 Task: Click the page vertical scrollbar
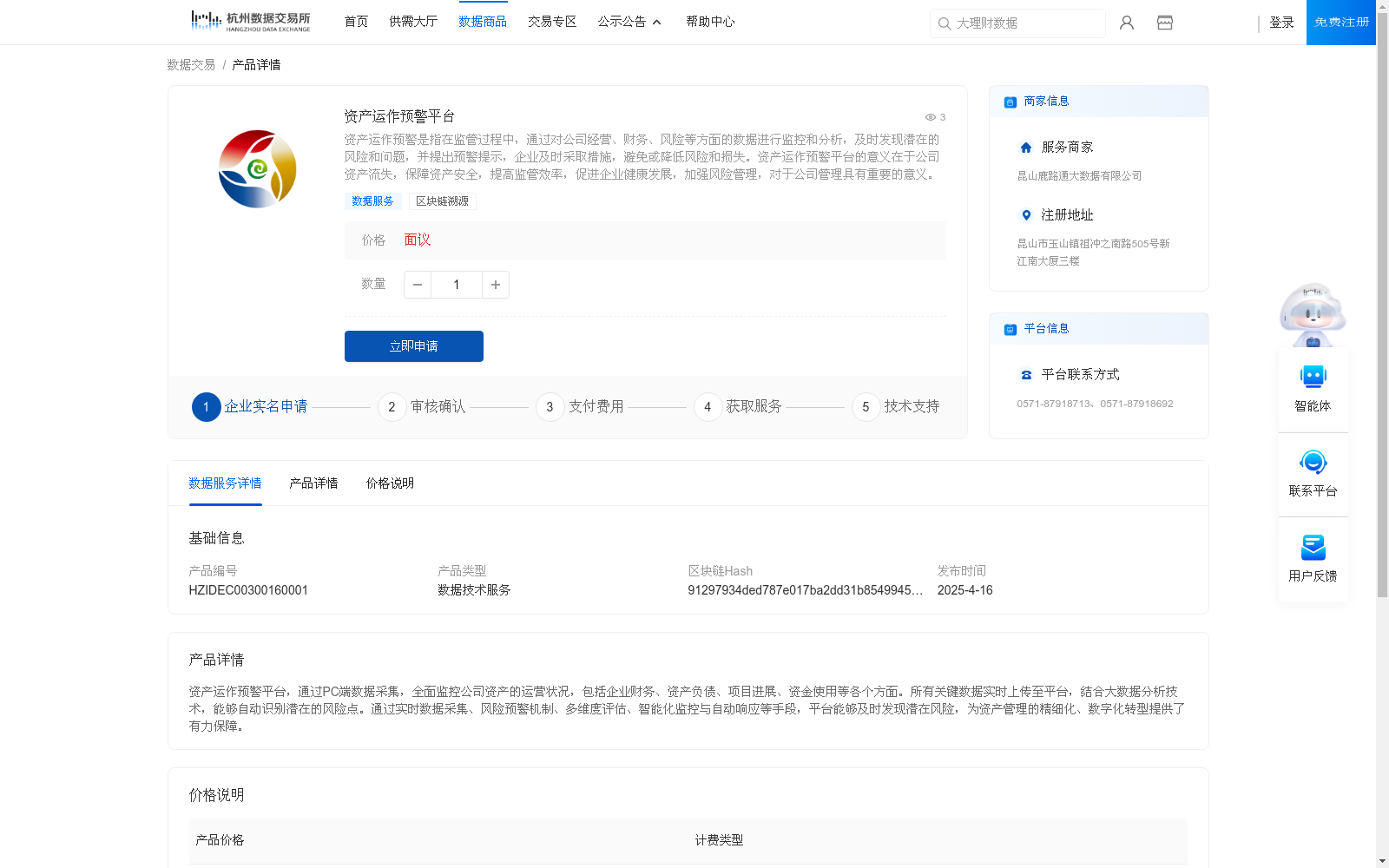click(x=1382, y=305)
